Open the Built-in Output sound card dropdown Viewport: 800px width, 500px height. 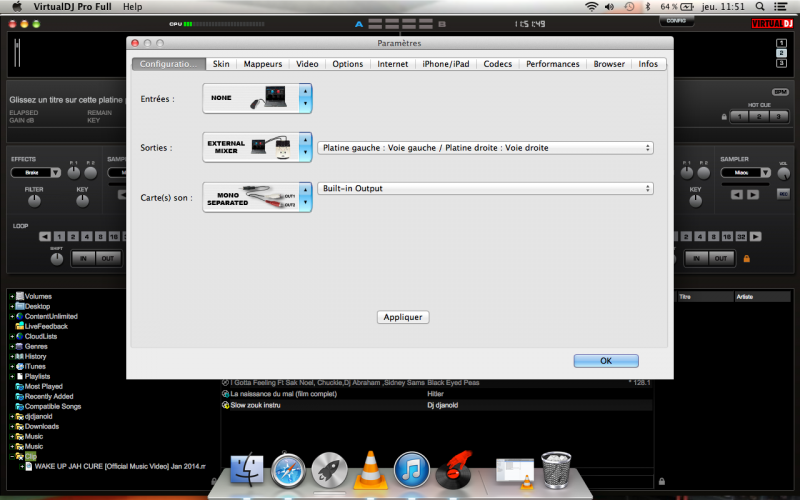485,188
